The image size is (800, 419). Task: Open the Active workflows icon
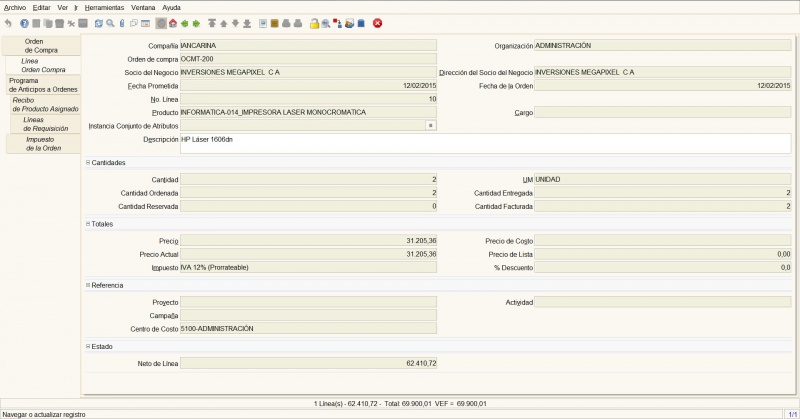point(337,23)
